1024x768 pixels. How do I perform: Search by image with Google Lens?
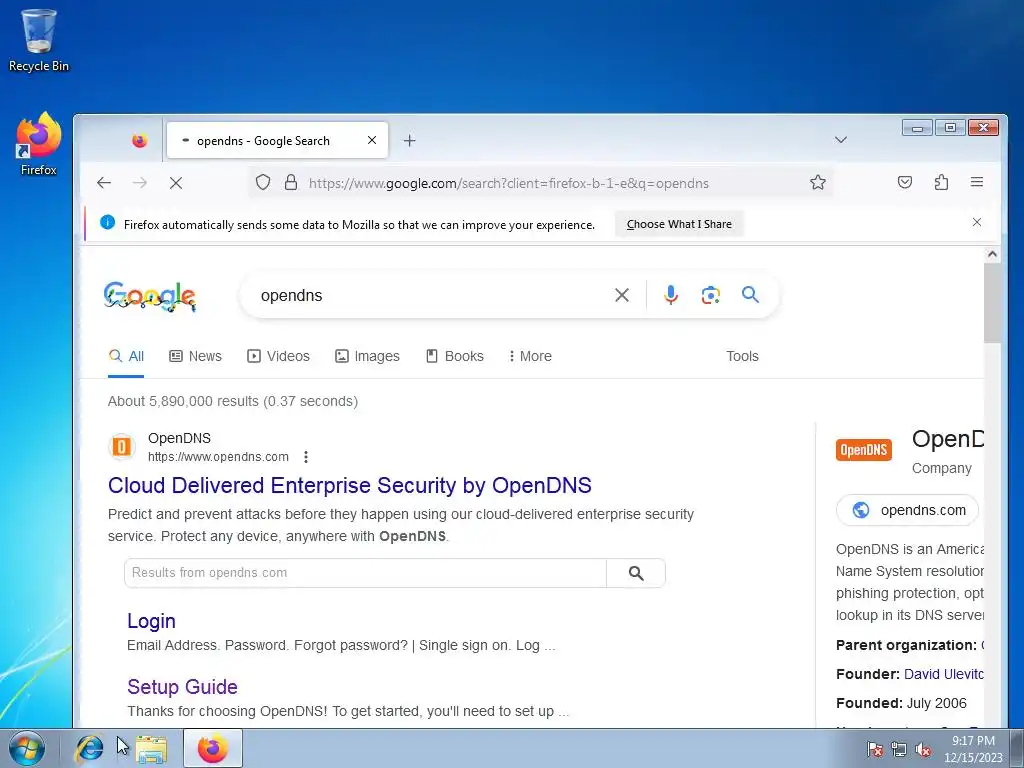click(x=711, y=295)
